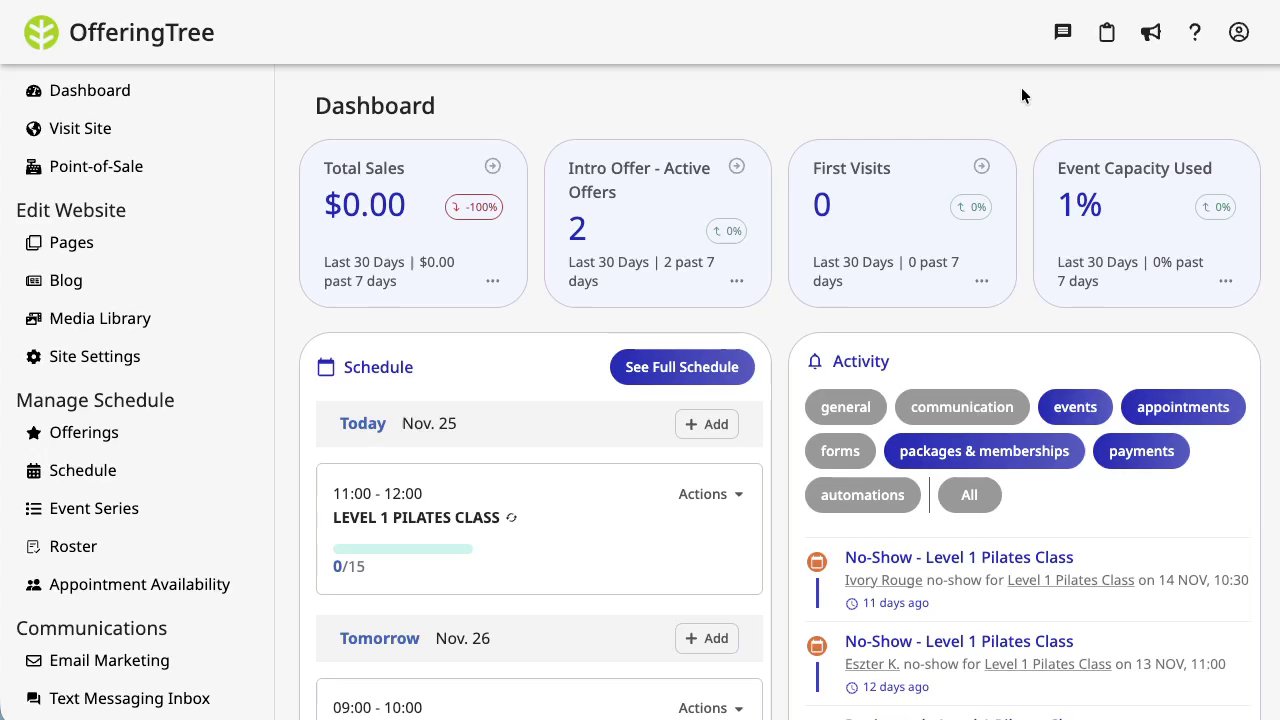Click the Total Sales arrow icon
The height and width of the screenshot is (720, 1280).
(x=492, y=166)
